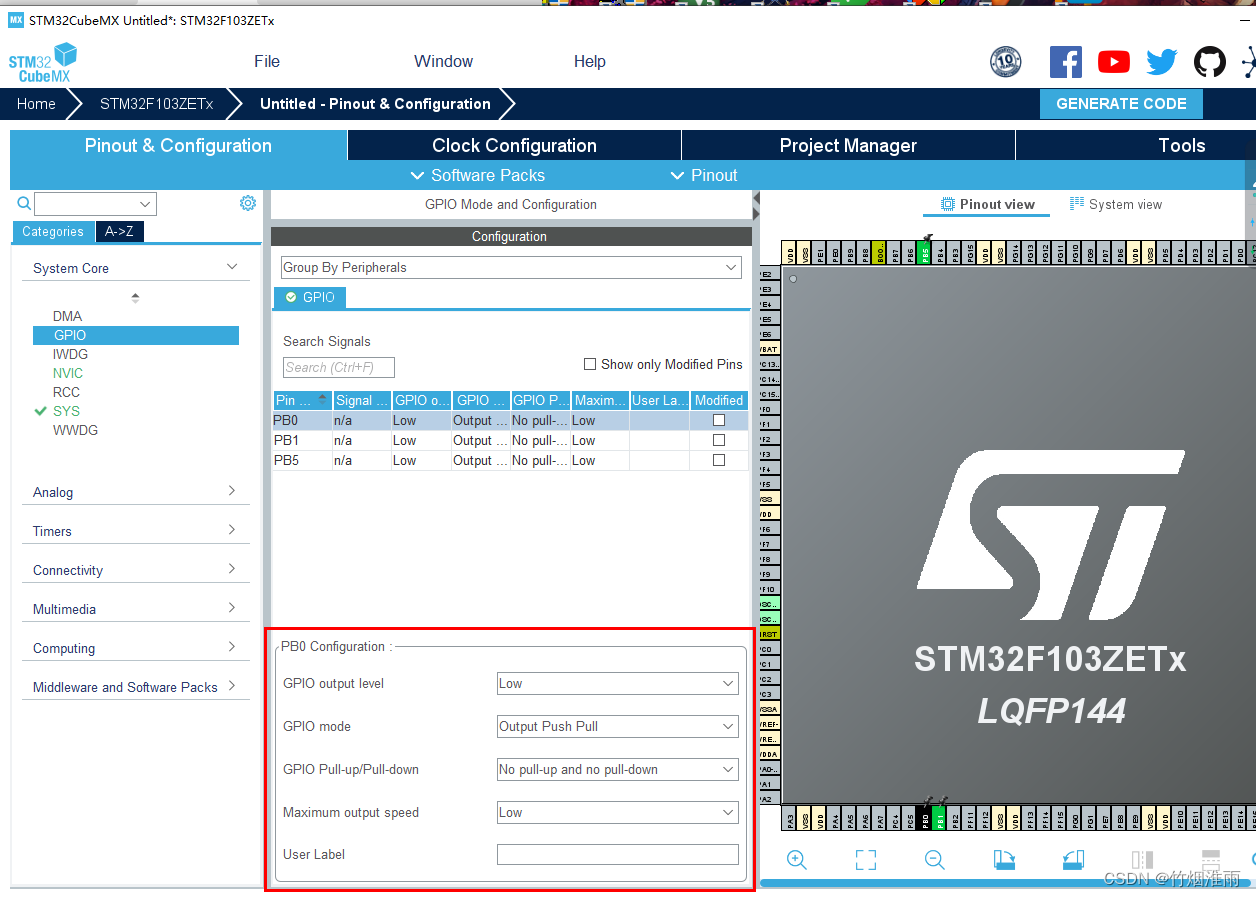Select RCC in System Core list
Image resolution: width=1256 pixels, height=897 pixels.
pyautogui.click(x=66, y=392)
